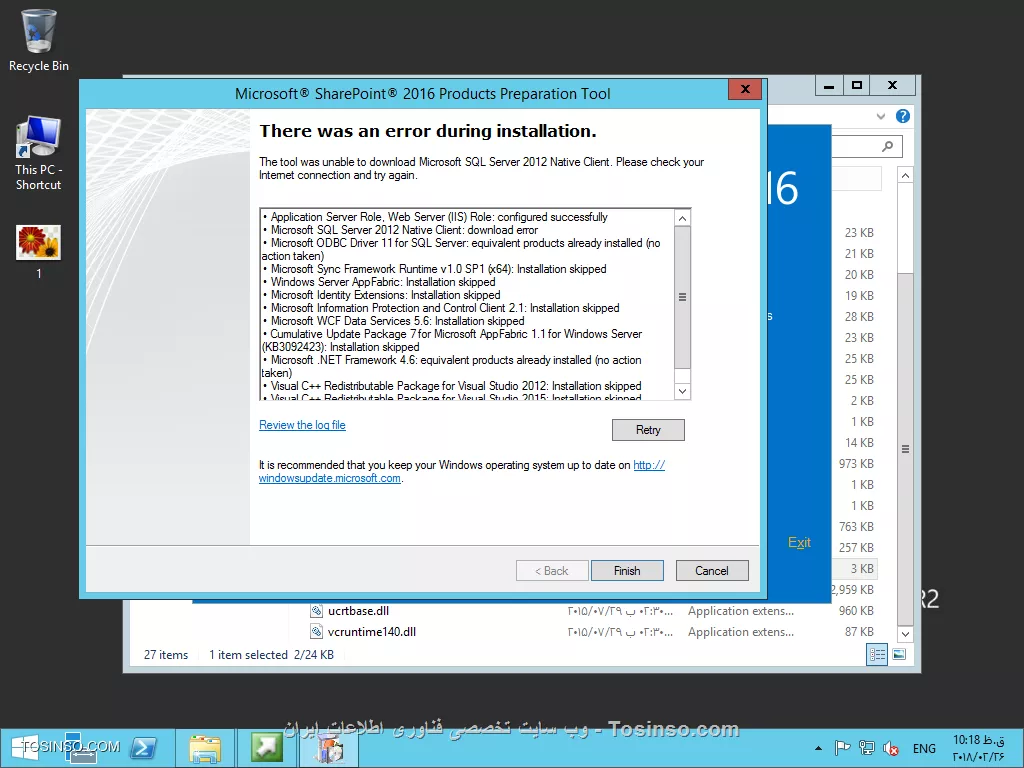Open the Start button on taskbar

point(24,748)
